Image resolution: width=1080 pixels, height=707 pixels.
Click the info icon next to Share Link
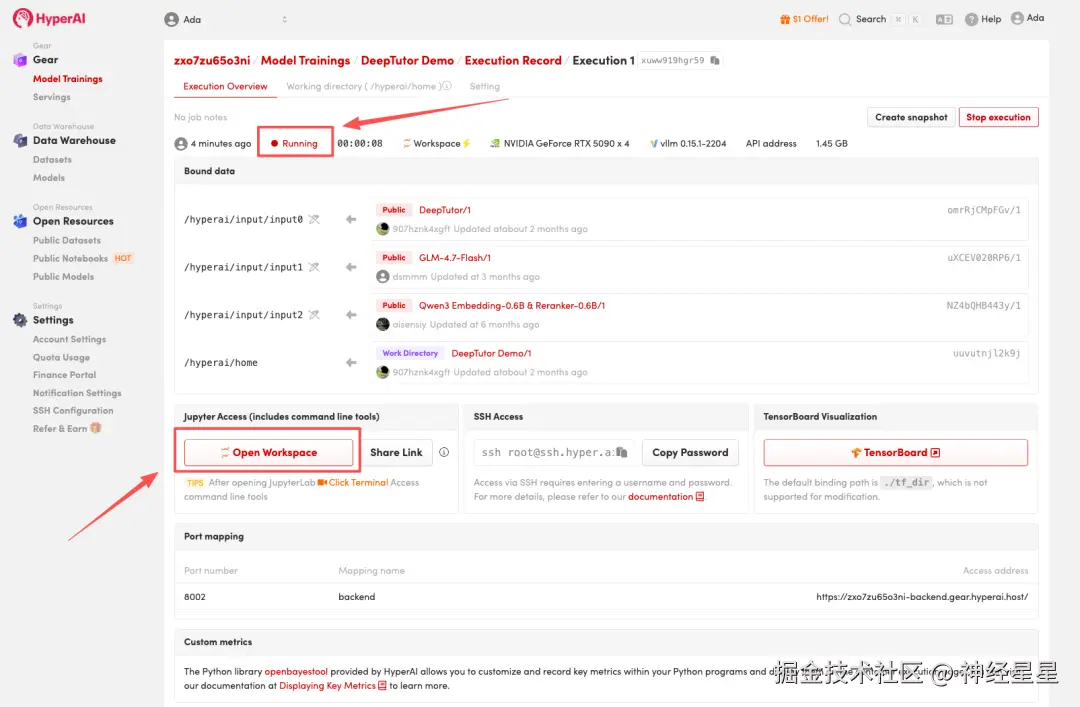coord(444,452)
